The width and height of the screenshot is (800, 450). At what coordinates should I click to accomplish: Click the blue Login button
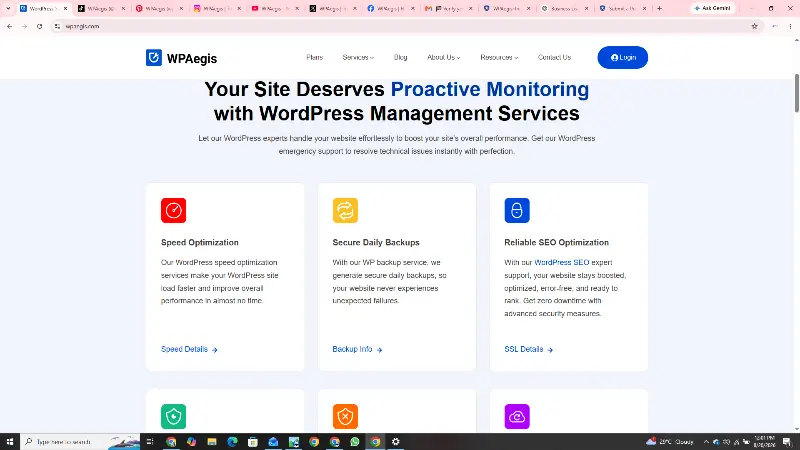pos(622,58)
